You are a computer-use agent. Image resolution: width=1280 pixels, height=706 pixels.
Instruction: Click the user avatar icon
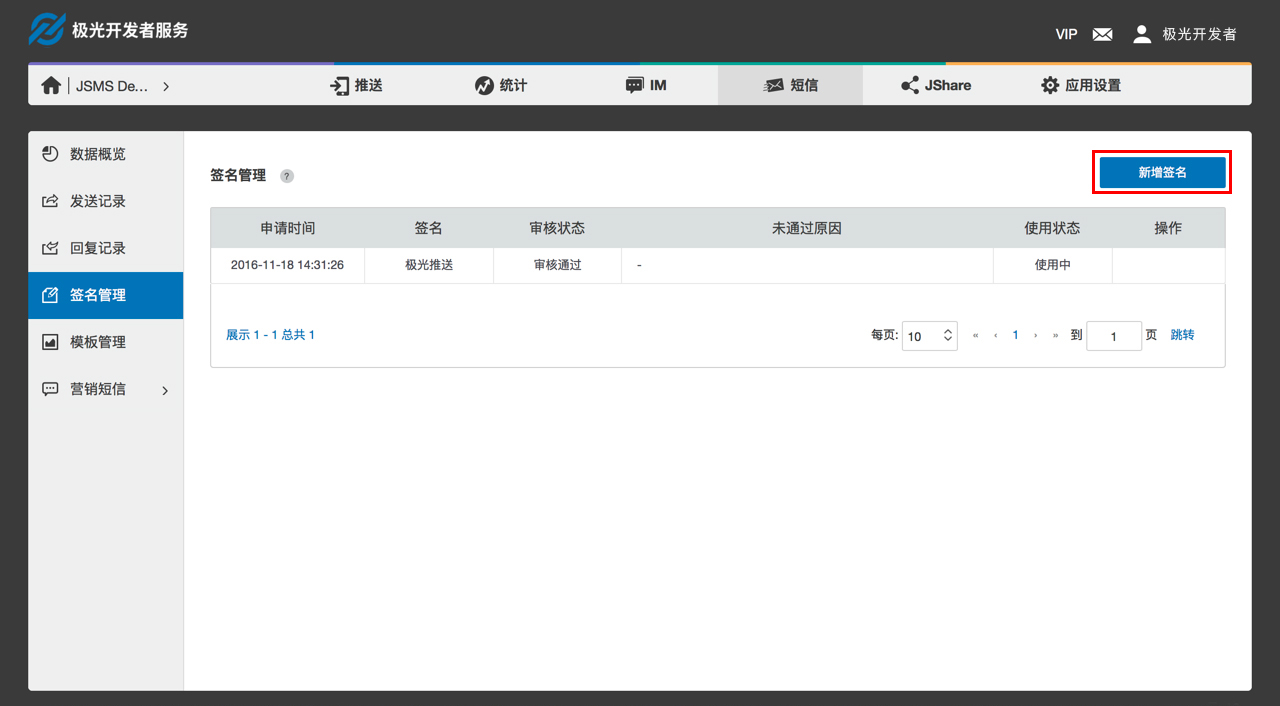pyautogui.click(x=1142, y=34)
